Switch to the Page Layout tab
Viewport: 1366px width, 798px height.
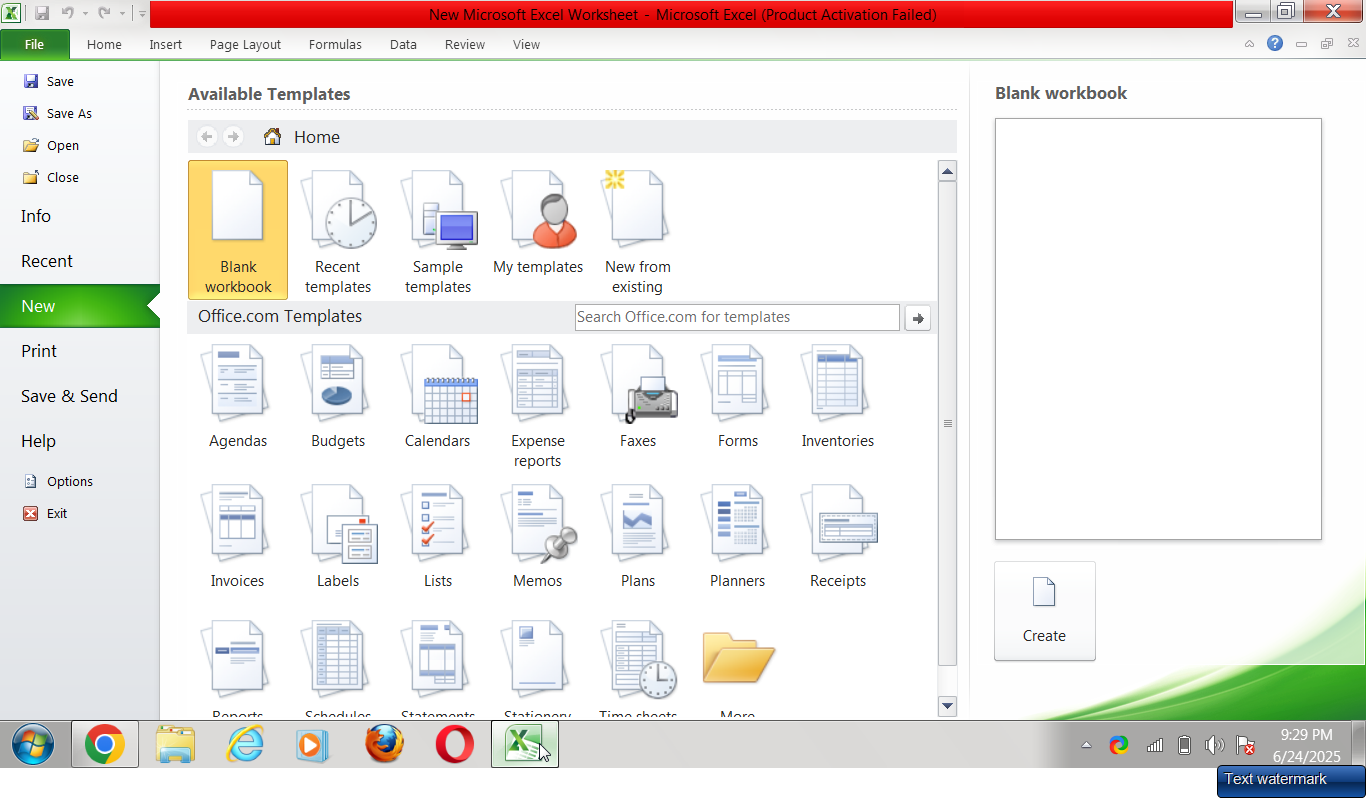coord(245,45)
